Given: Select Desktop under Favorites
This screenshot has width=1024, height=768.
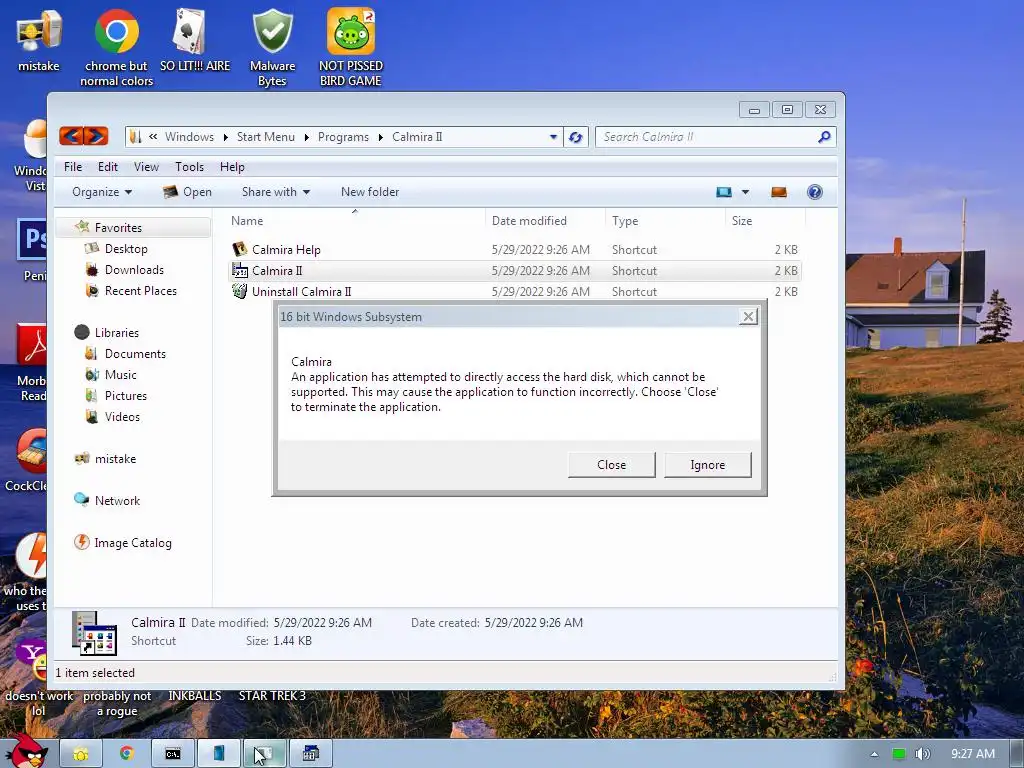Looking at the screenshot, I should (126, 248).
